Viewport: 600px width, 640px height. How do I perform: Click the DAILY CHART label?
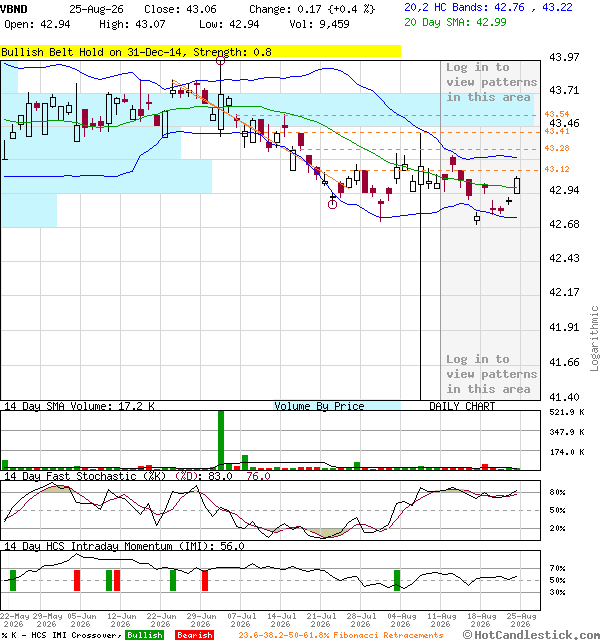(x=462, y=406)
